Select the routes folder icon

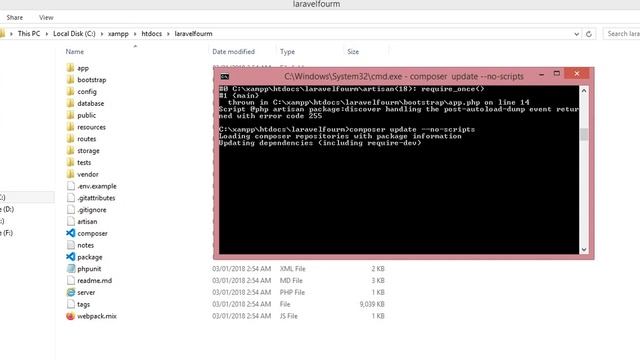coord(70,139)
